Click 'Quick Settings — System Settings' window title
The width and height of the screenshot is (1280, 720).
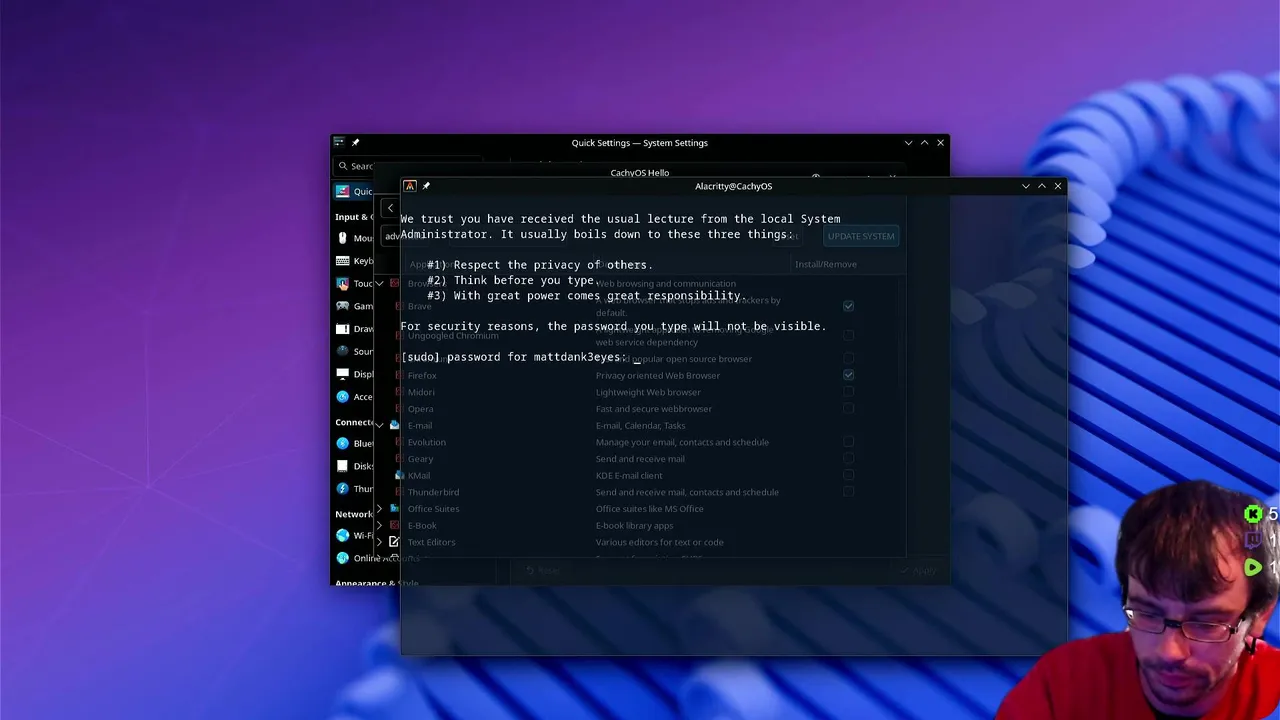tap(640, 143)
